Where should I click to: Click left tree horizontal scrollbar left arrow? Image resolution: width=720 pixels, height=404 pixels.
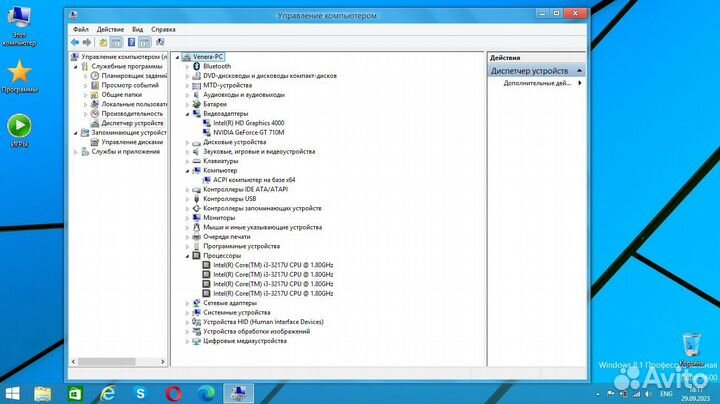click(73, 362)
